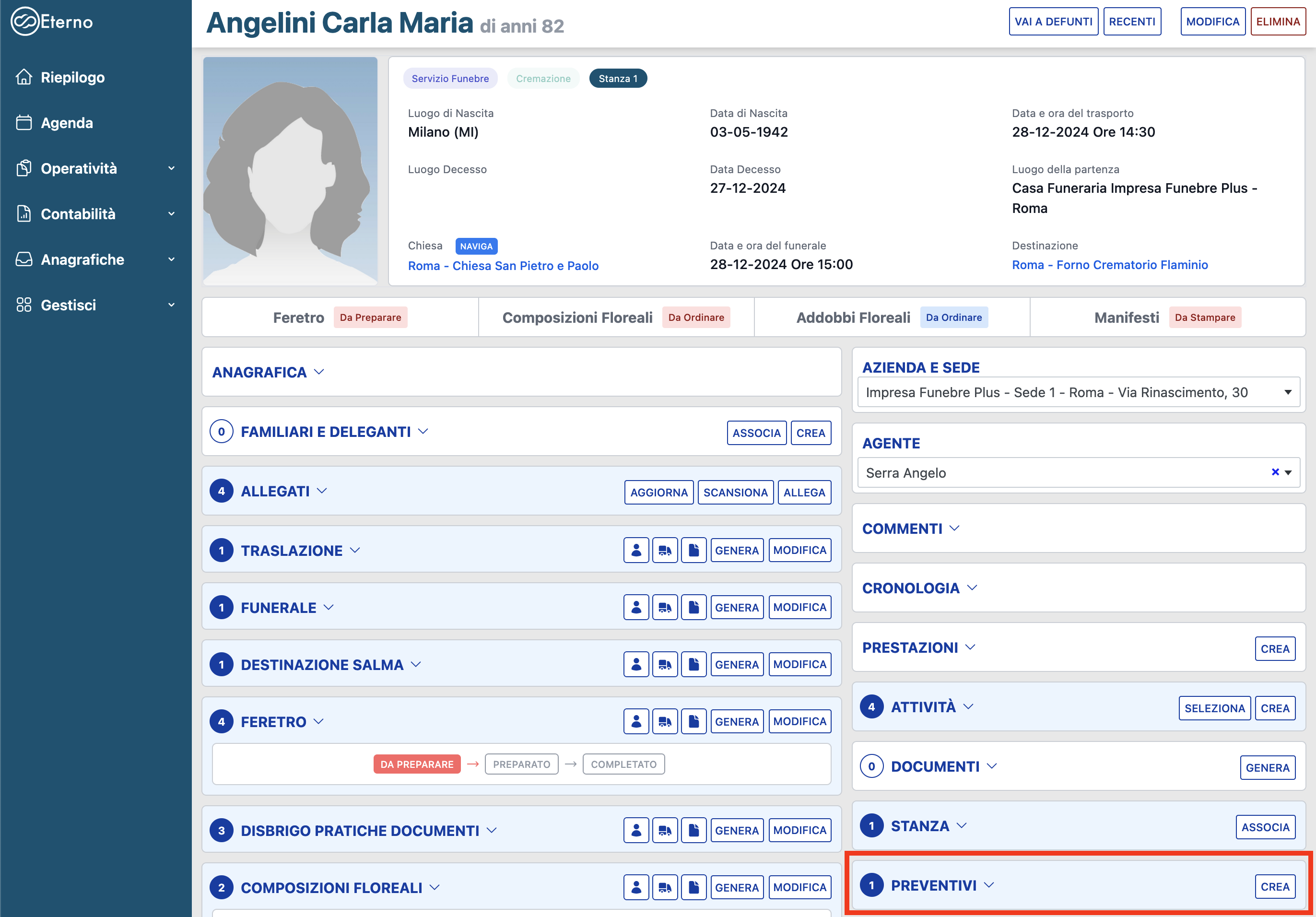Image resolution: width=1316 pixels, height=917 pixels.
Task: Click the document icon in Destinazione Salma row
Action: (x=693, y=665)
